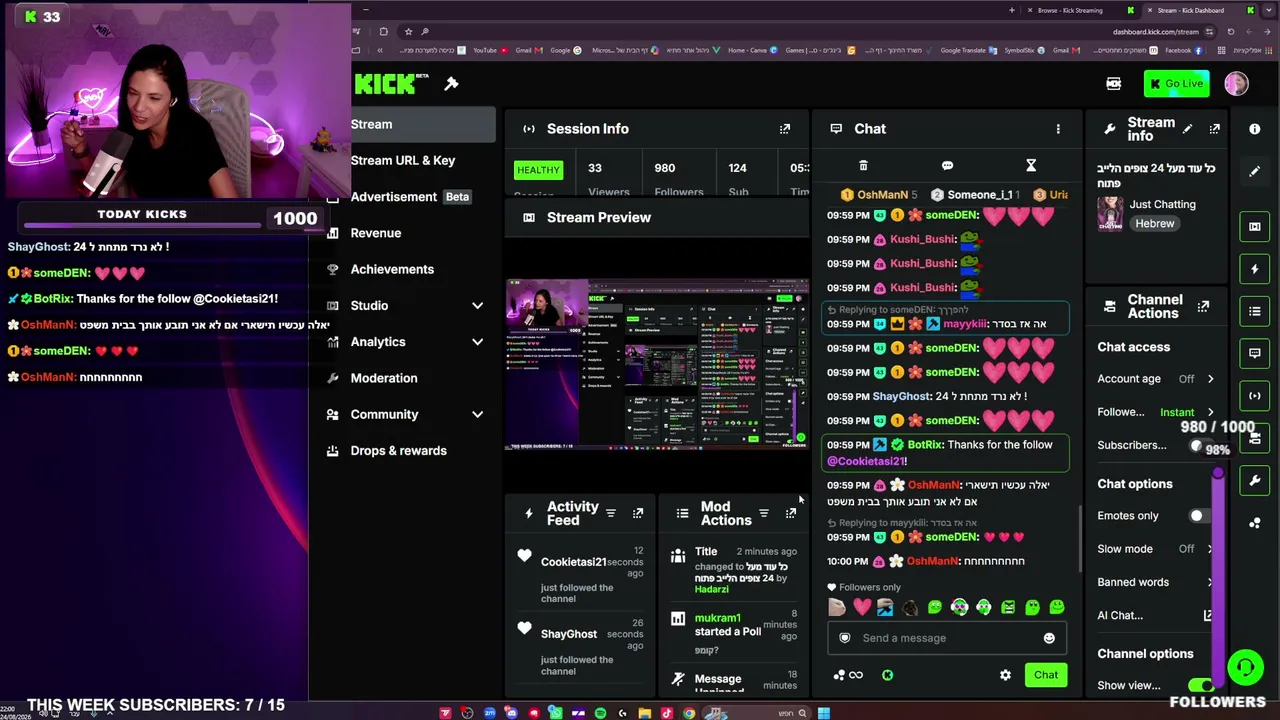The image size is (1280, 720).
Task: Pop out the Mod Actions panel
Action: coord(790,513)
